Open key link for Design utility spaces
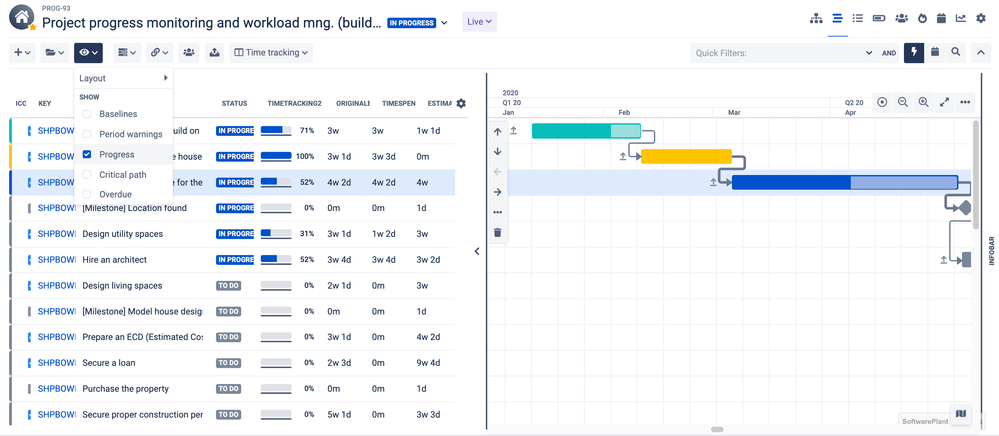Image resolution: width=999 pixels, height=436 pixels. [57, 234]
